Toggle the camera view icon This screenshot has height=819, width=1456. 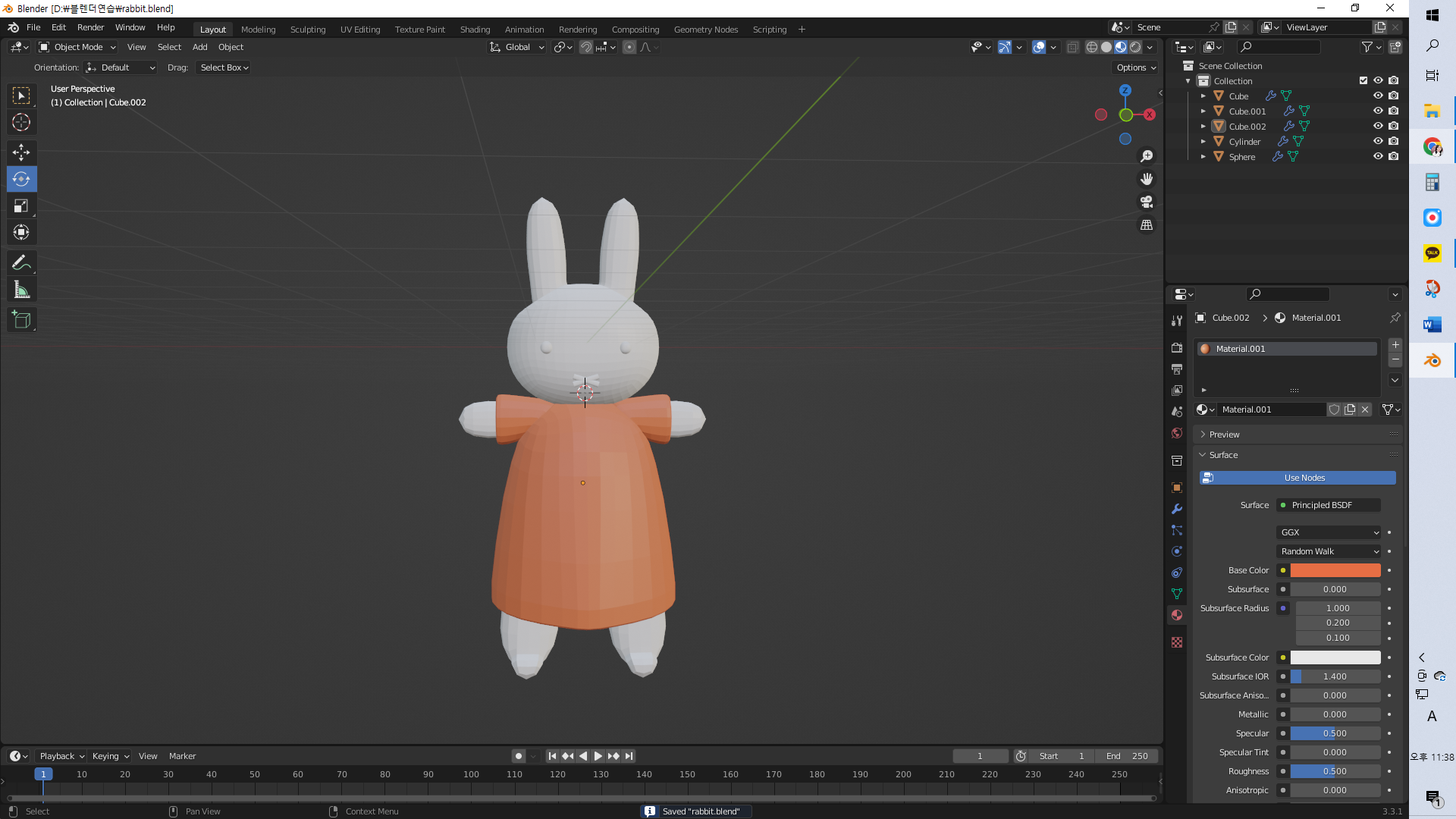(x=1147, y=202)
